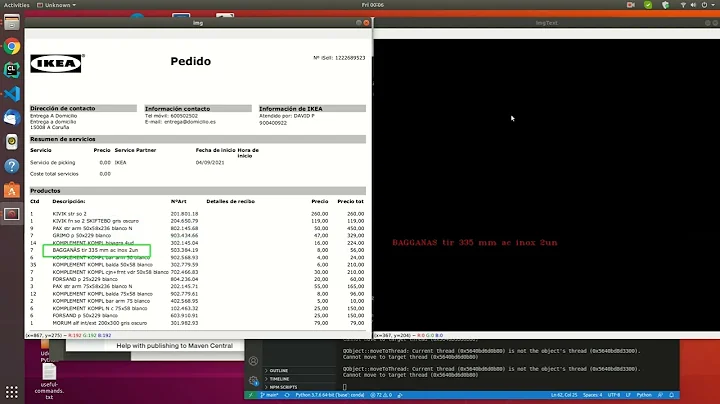Select the running screenshot app in dock

click(11, 214)
